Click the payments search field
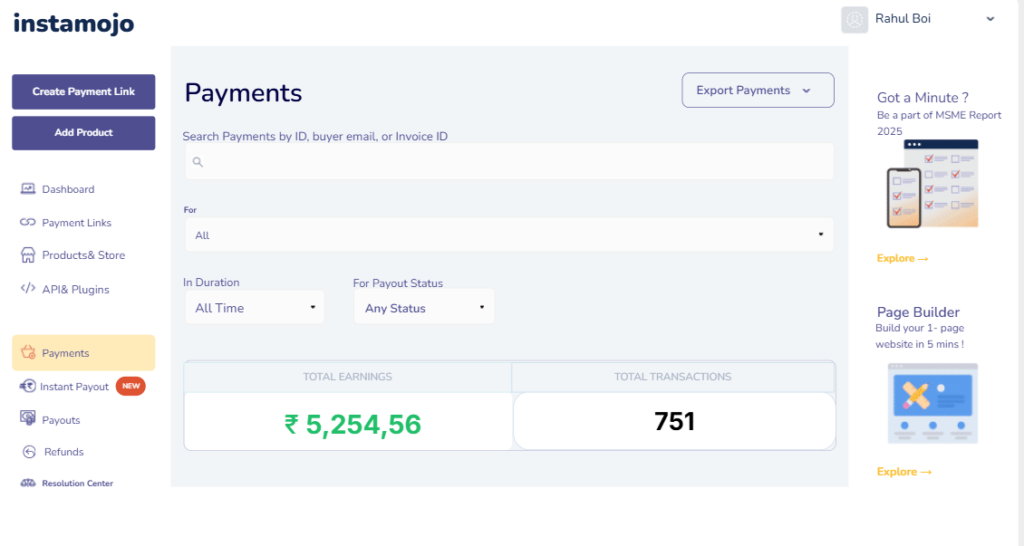Viewport: 1024px width, 546px height. [509, 161]
